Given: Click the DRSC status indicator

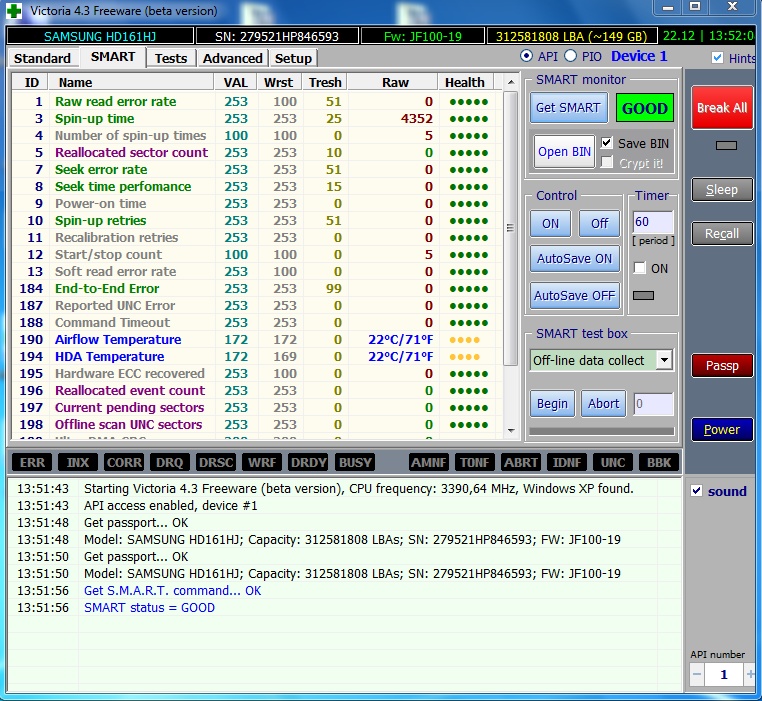Looking at the screenshot, I should (216, 462).
